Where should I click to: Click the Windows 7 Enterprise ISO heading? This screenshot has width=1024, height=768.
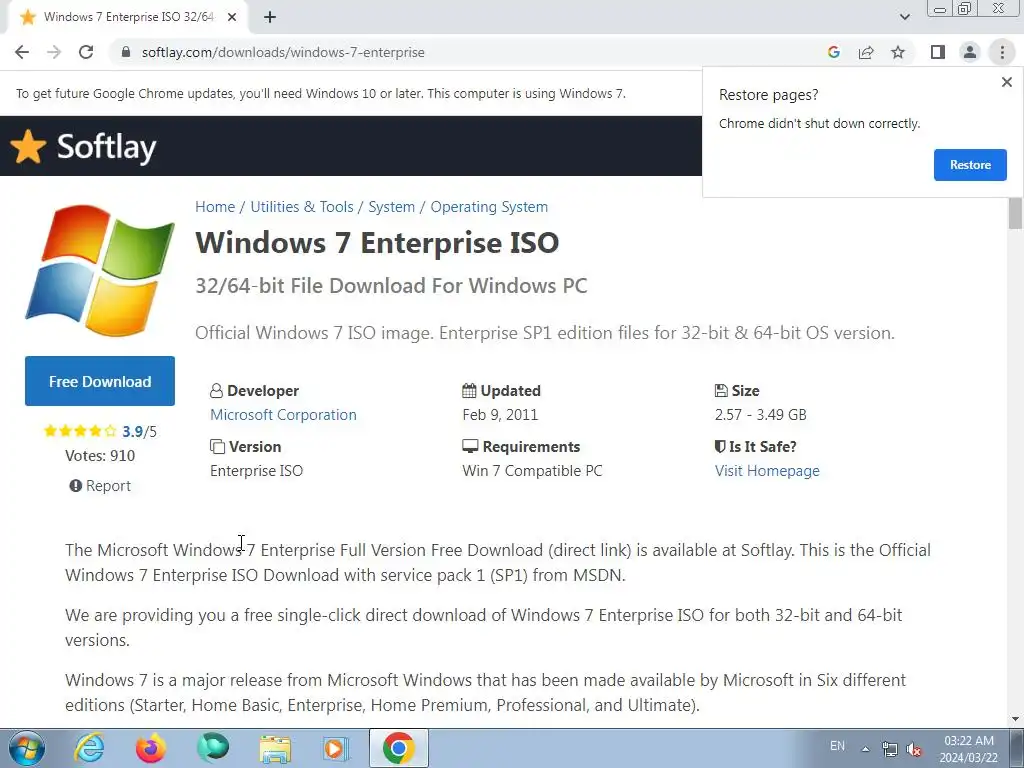tap(377, 243)
